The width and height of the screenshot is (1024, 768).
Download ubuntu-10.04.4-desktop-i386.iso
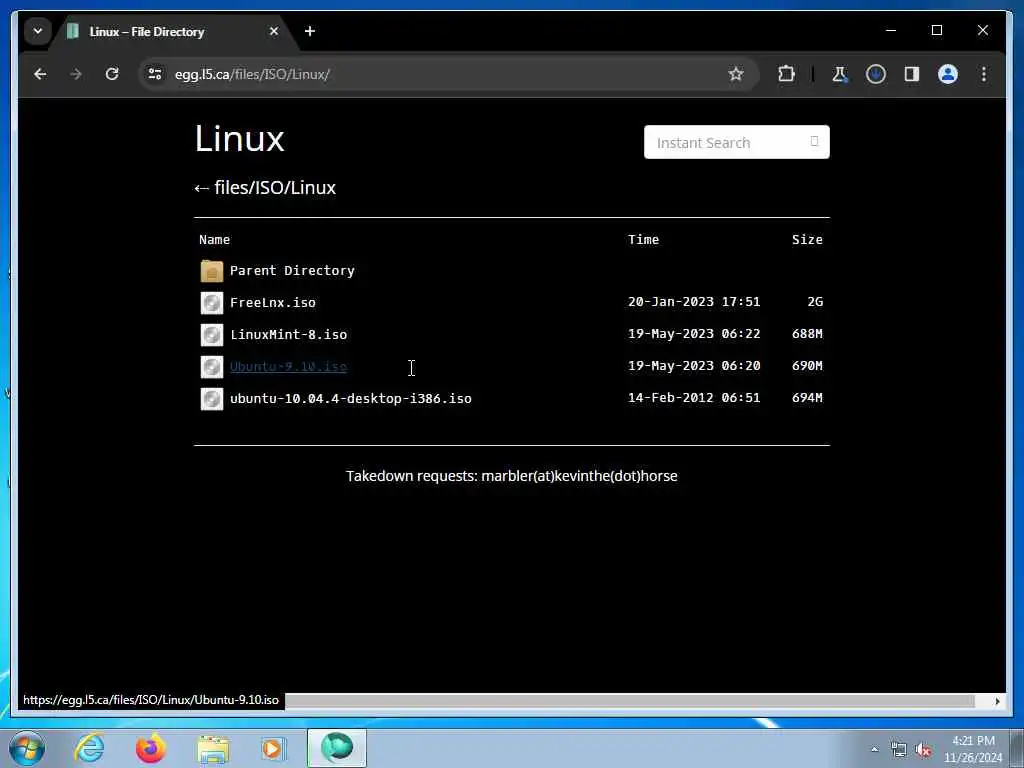pyautogui.click(x=351, y=398)
